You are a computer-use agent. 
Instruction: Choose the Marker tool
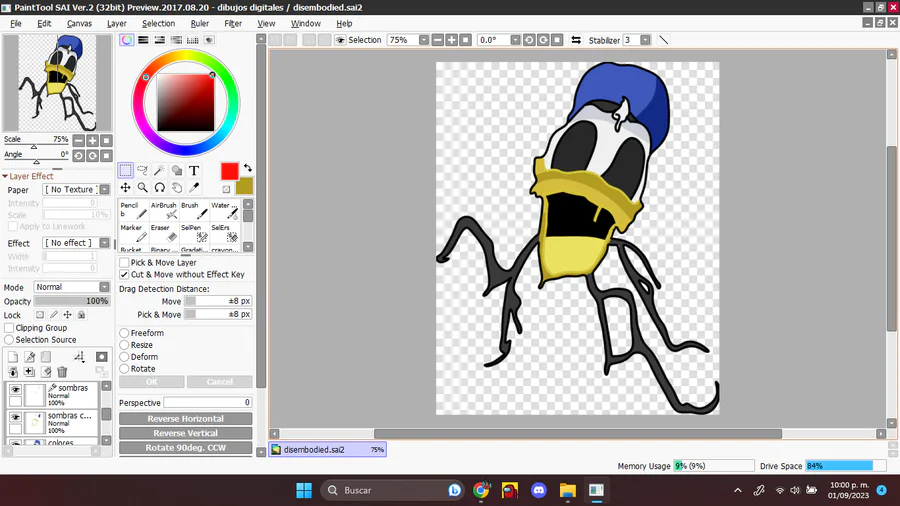(x=133, y=232)
